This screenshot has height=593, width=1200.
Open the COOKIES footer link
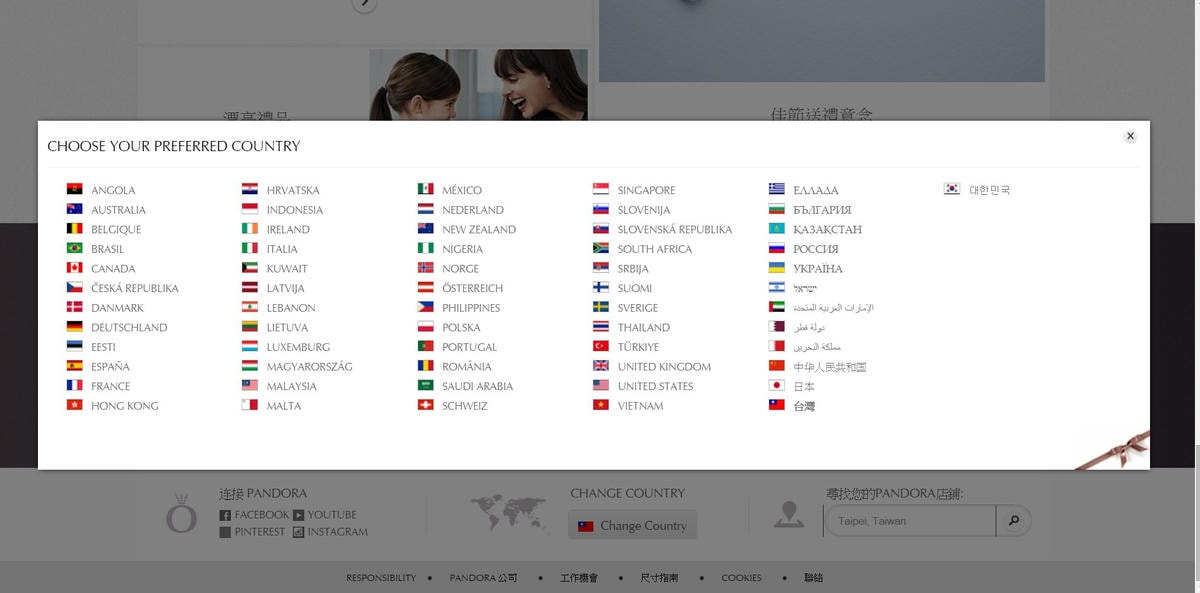[741, 578]
